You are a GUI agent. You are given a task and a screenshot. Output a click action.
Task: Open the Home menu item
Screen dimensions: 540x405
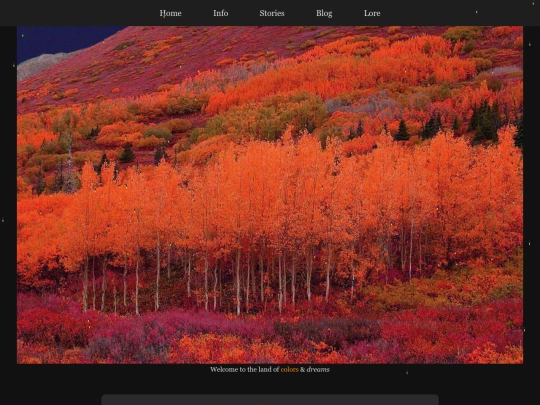click(170, 13)
